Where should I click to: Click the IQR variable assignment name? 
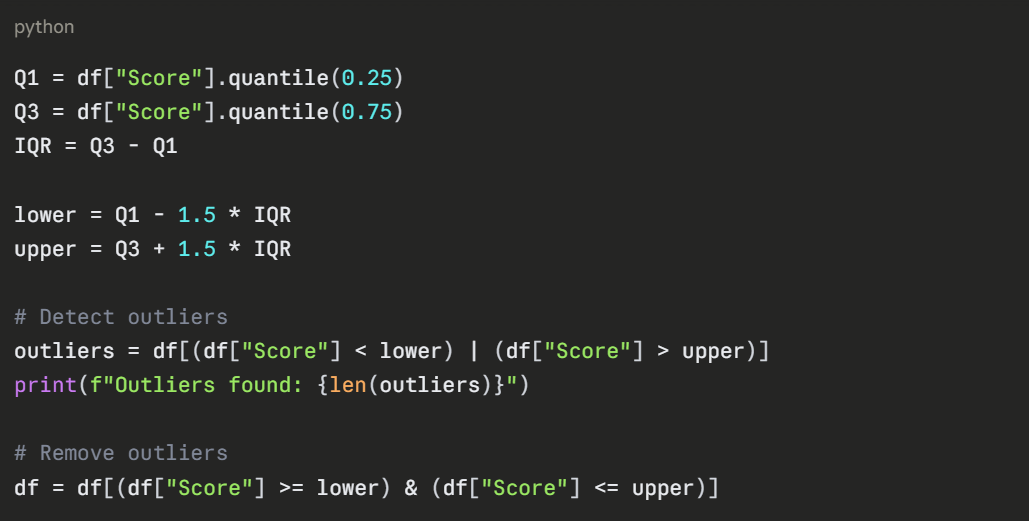tap(32, 146)
